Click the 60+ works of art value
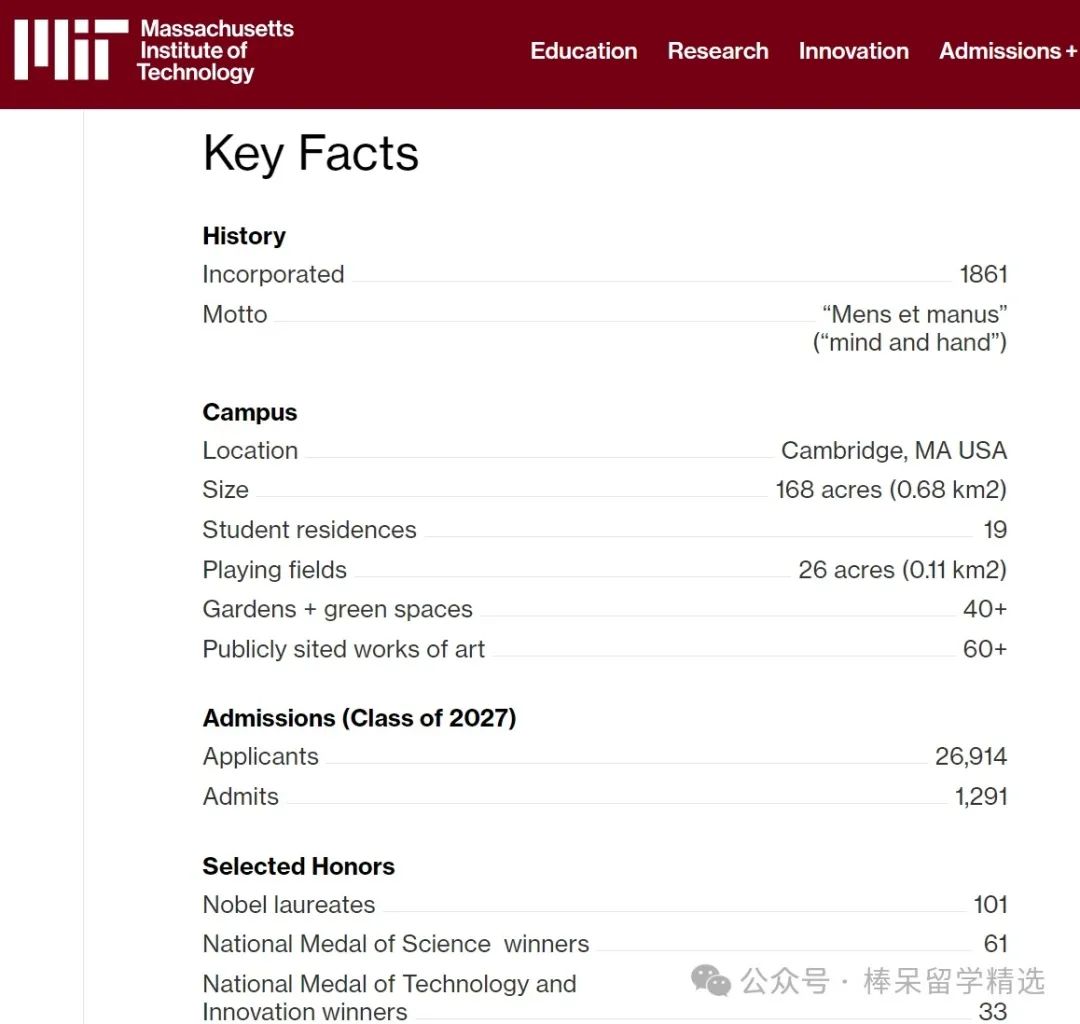Screen dimensions: 1080x1024 (985, 649)
